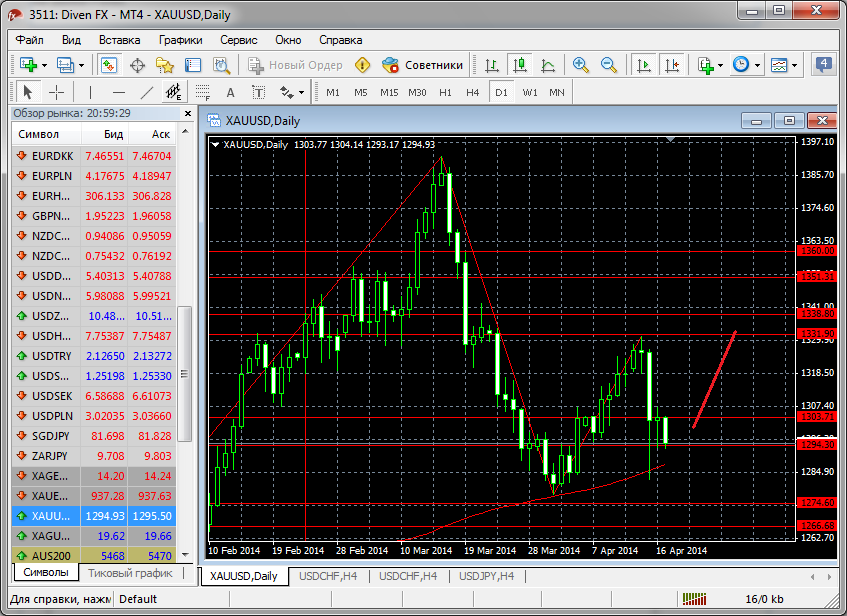Select the Horizontal Line drawing tool
The image size is (847, 616).
119,92
